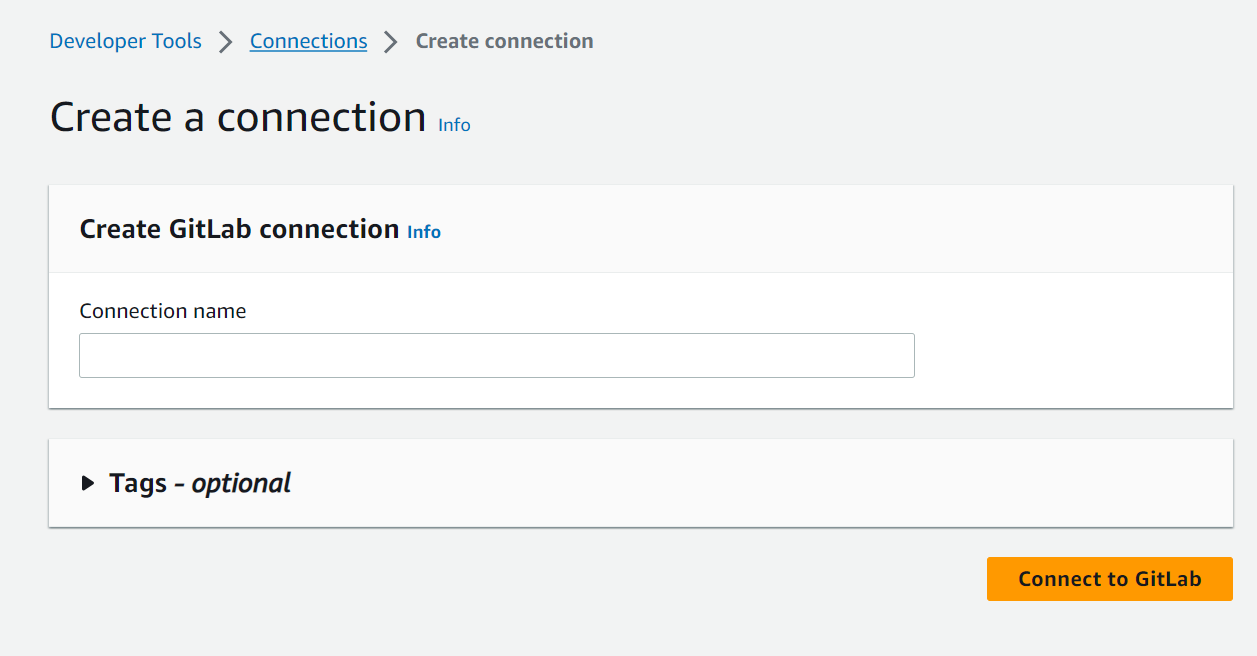Open Info next to Create GitLab connection heading
This screenshot has height=656, width=1257.
pyautogui.click(x=423, y=231)
